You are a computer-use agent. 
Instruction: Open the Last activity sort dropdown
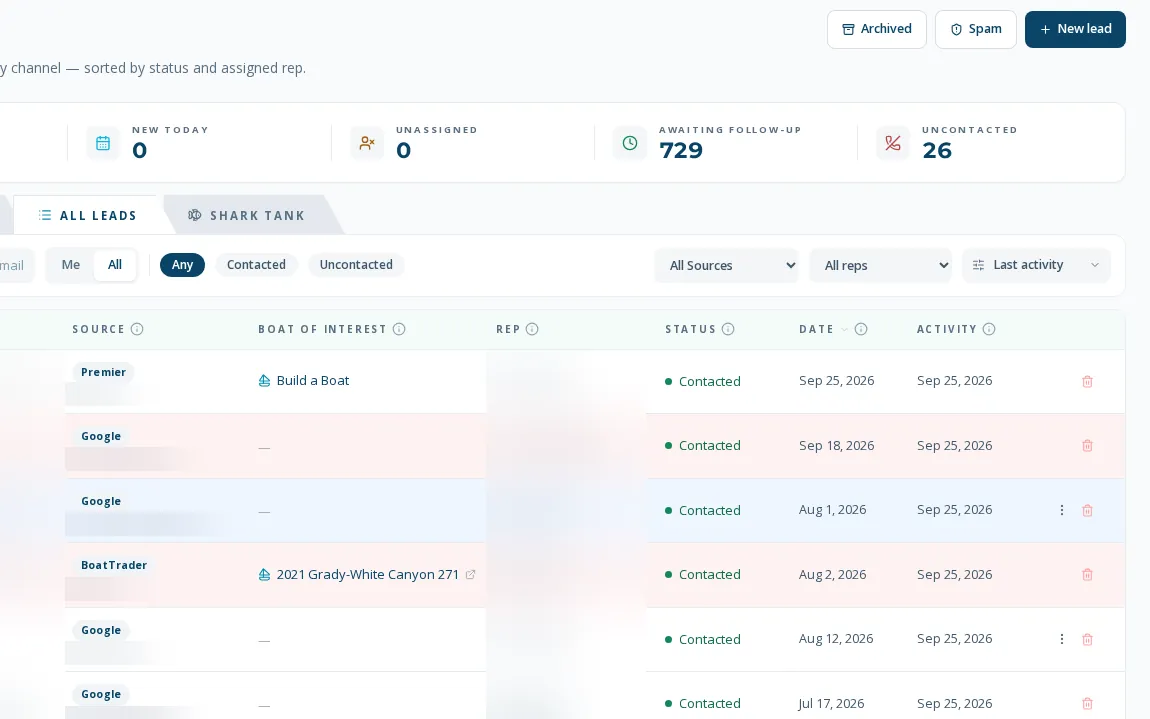[1036, 265]
